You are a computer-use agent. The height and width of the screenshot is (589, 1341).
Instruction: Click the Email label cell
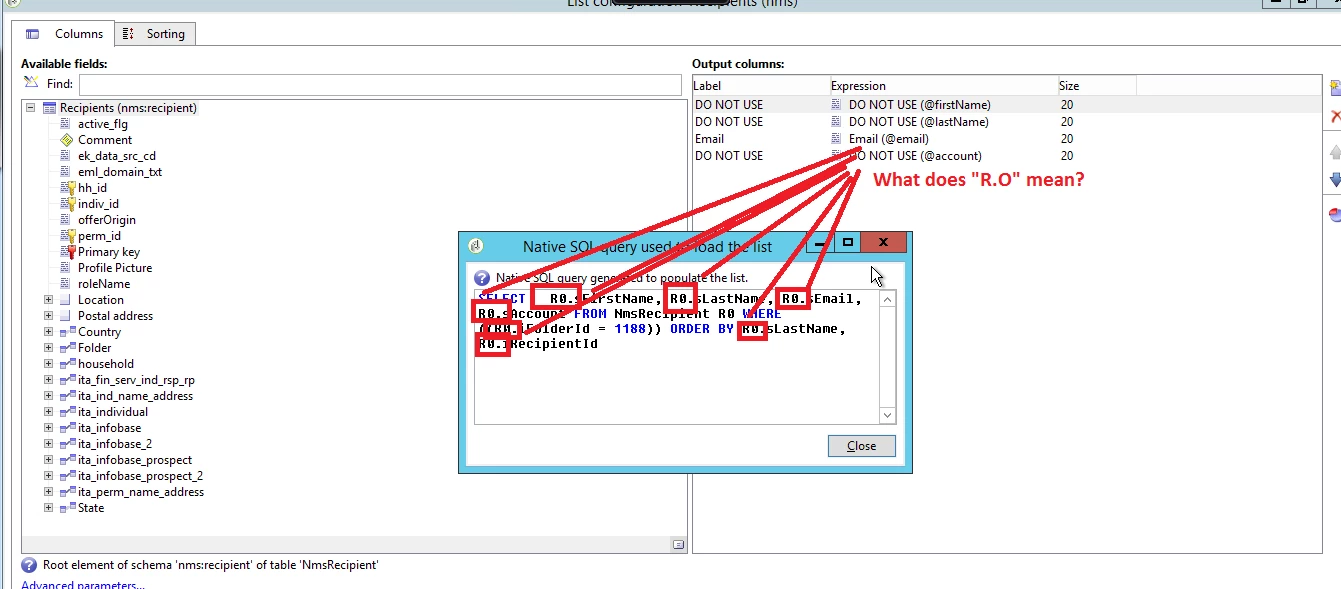pyautogui.click(x=710, y=139)
